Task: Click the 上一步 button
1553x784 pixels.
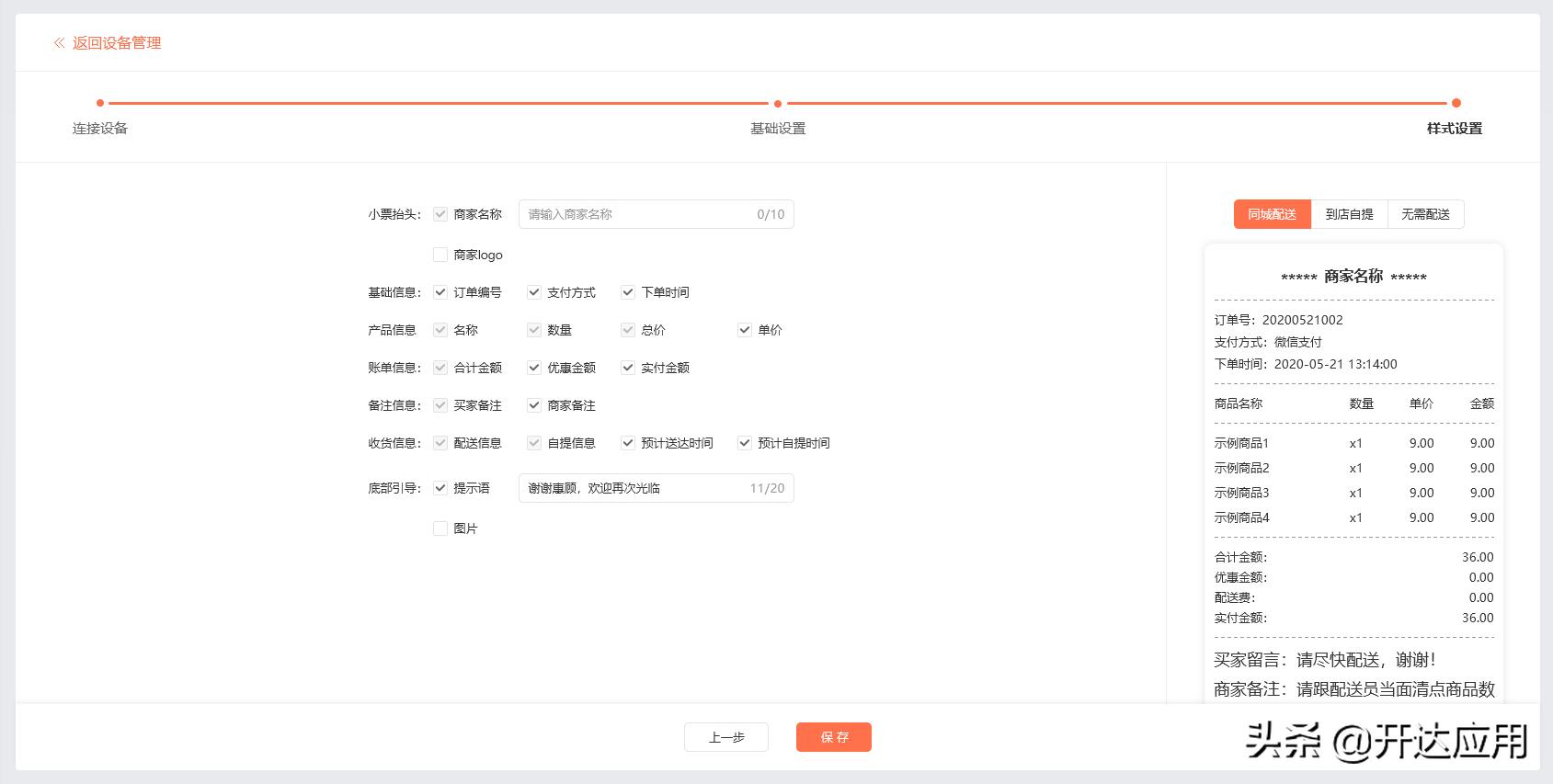Action: tap(726, 737)
